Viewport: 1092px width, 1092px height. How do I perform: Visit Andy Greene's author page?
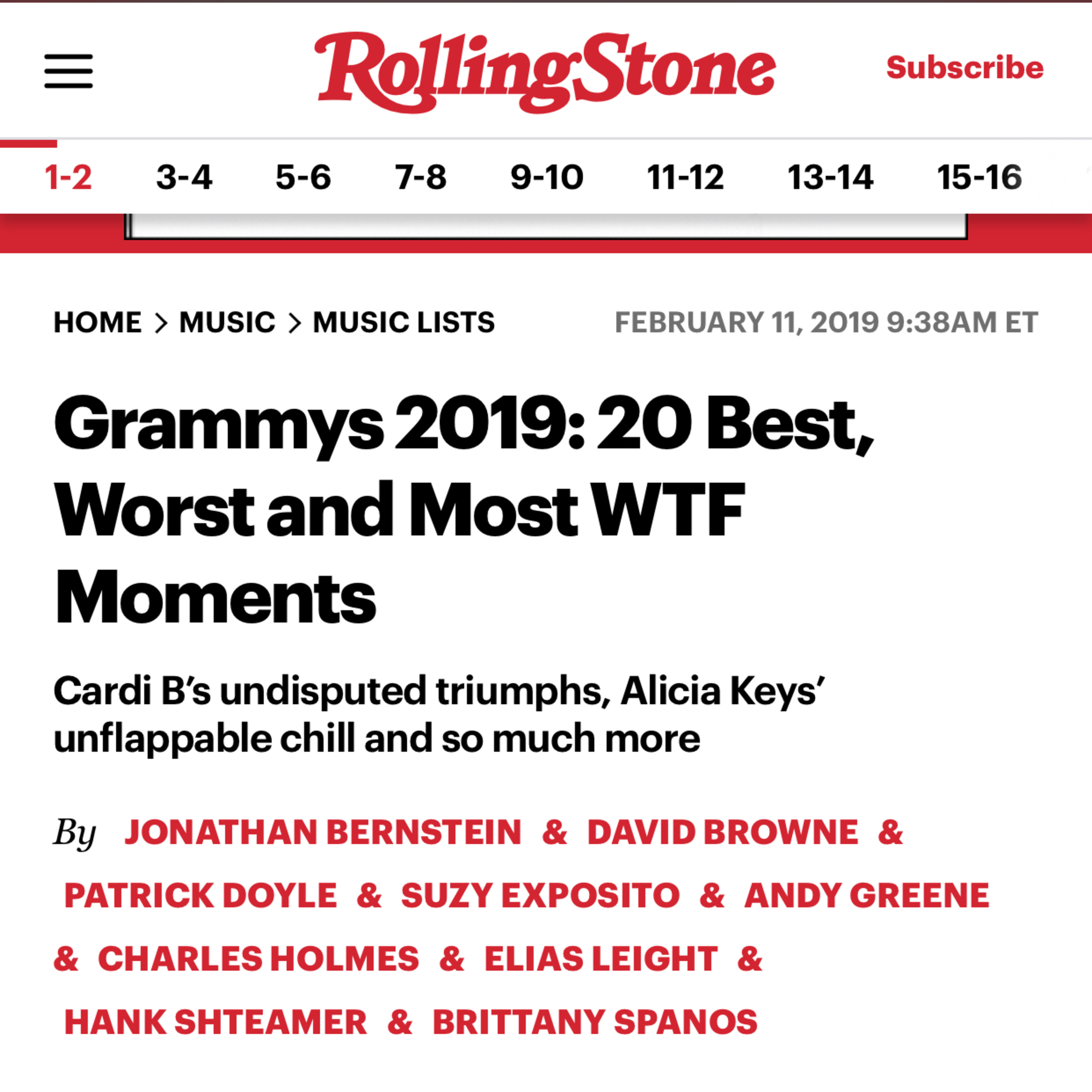click(x=866, y=896)
